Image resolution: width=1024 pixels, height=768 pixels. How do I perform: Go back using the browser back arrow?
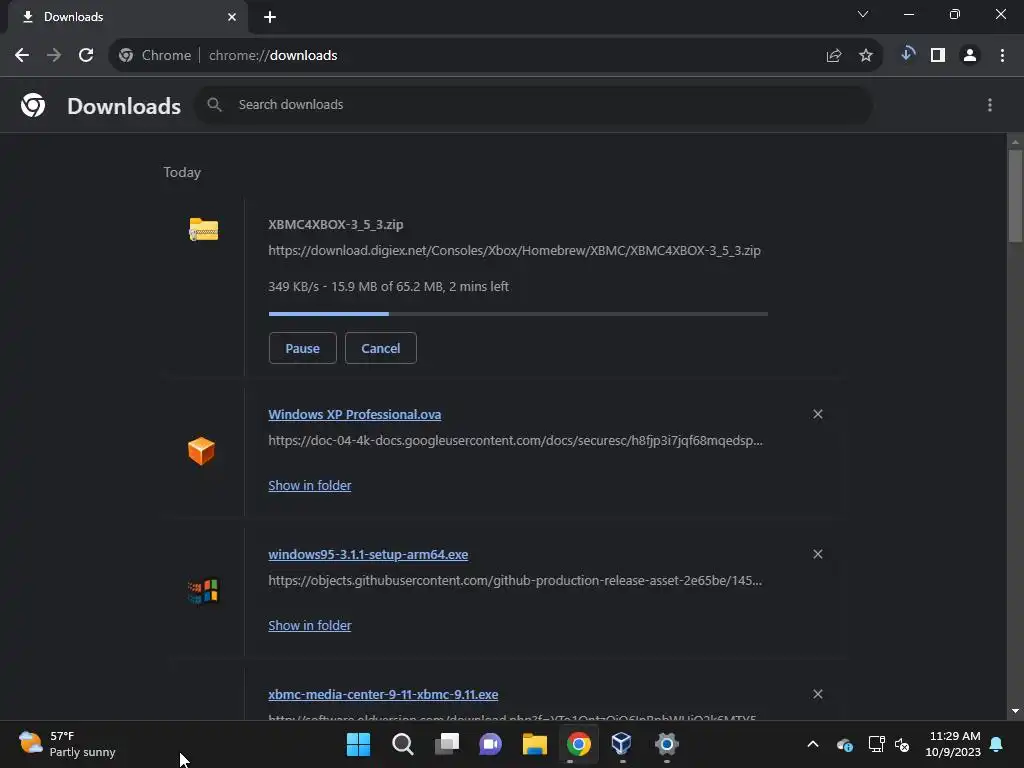point(22,56)
